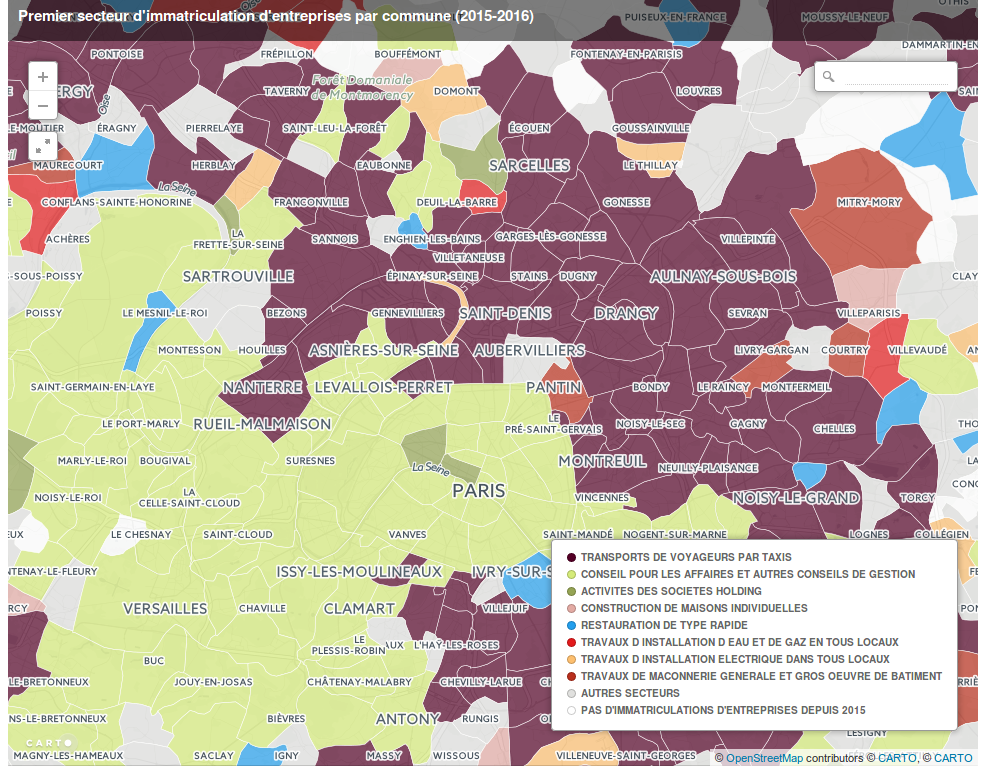Image resolution: width=982 pixels, height=771 pixels.
Task: Click the PARIS commune label
Action: tap(478, 490)
